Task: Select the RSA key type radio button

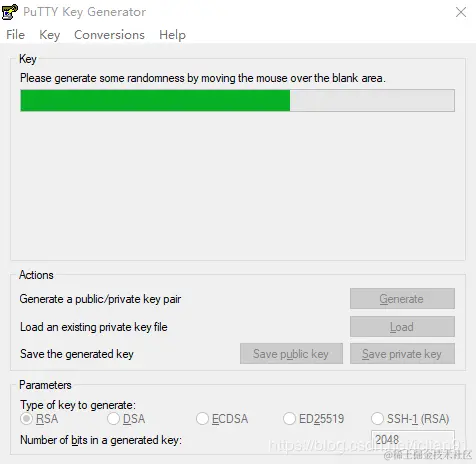Action: 26,418
